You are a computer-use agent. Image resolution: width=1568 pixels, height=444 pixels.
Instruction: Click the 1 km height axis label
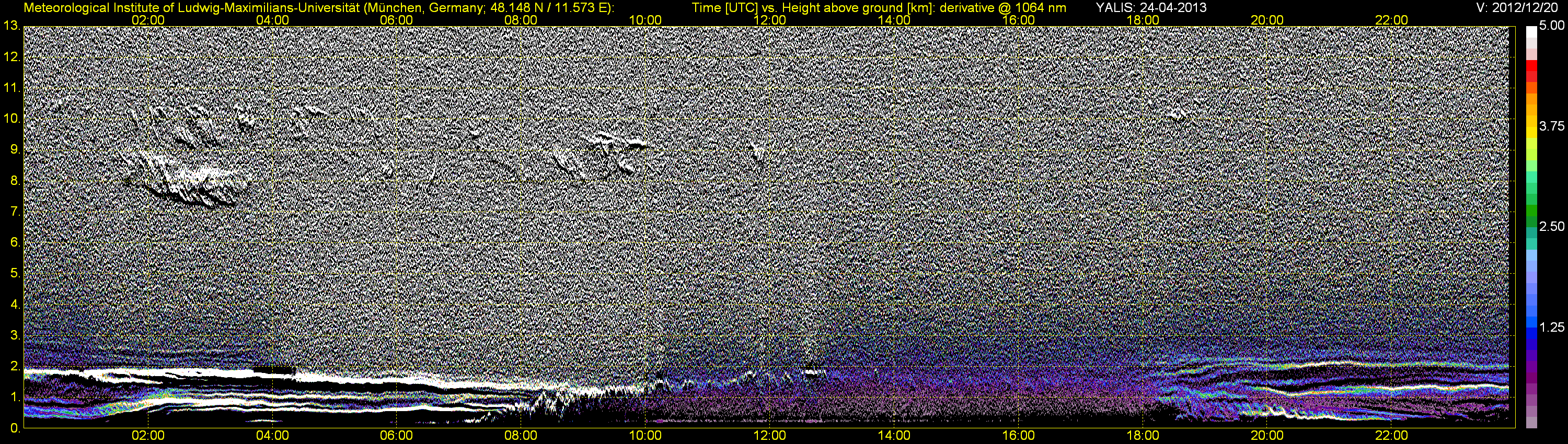[15, 398]
